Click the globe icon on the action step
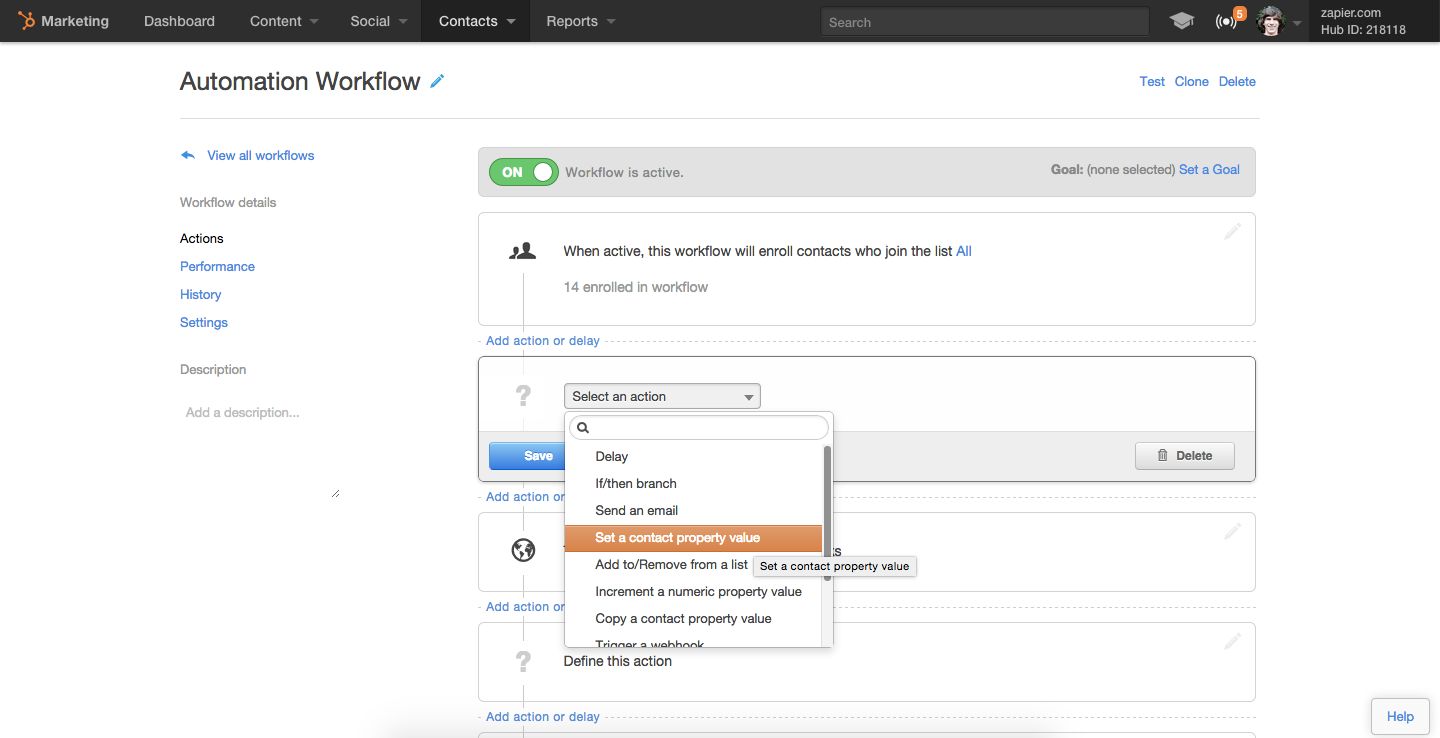Image resolution: width=1440 pixels, height=738 pixels. pyautogui.click(x=523, y=550)
